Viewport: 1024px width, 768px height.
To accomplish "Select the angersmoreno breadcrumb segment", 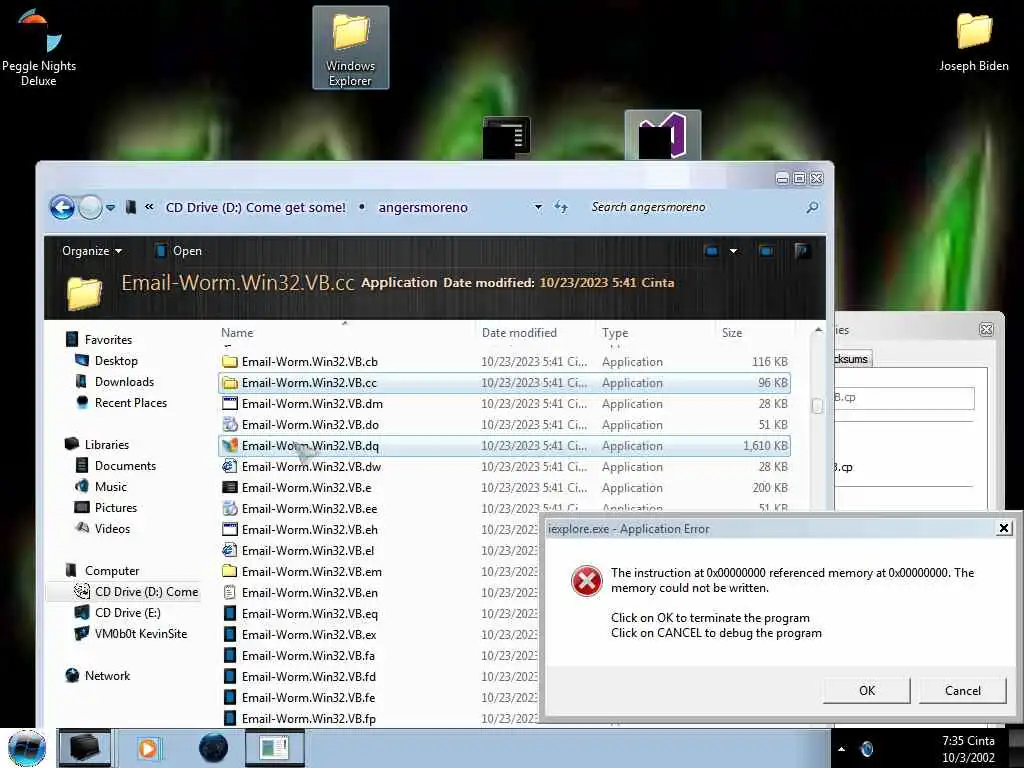I will pos(423,207).
